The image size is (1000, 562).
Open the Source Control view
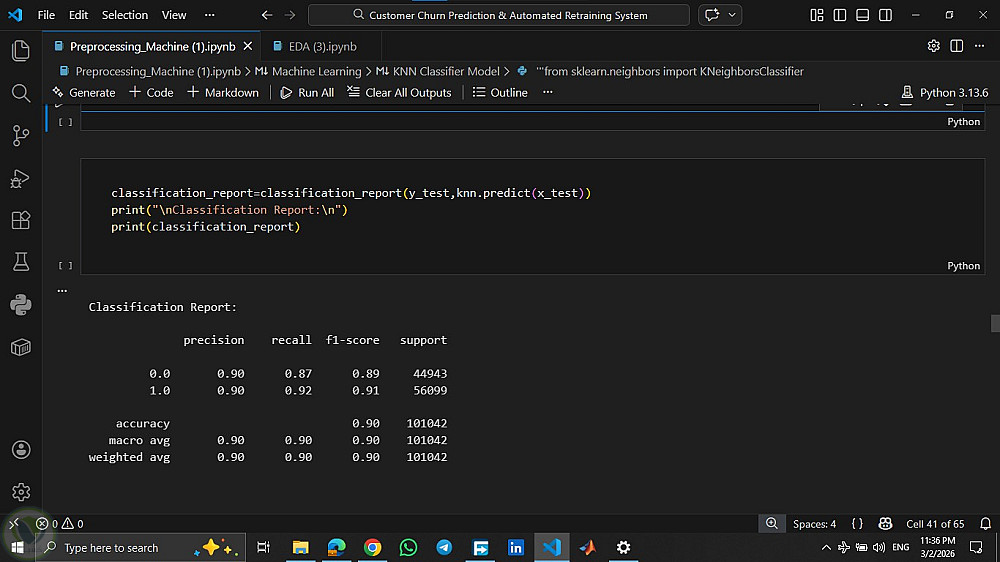click(x=21, y=135)
